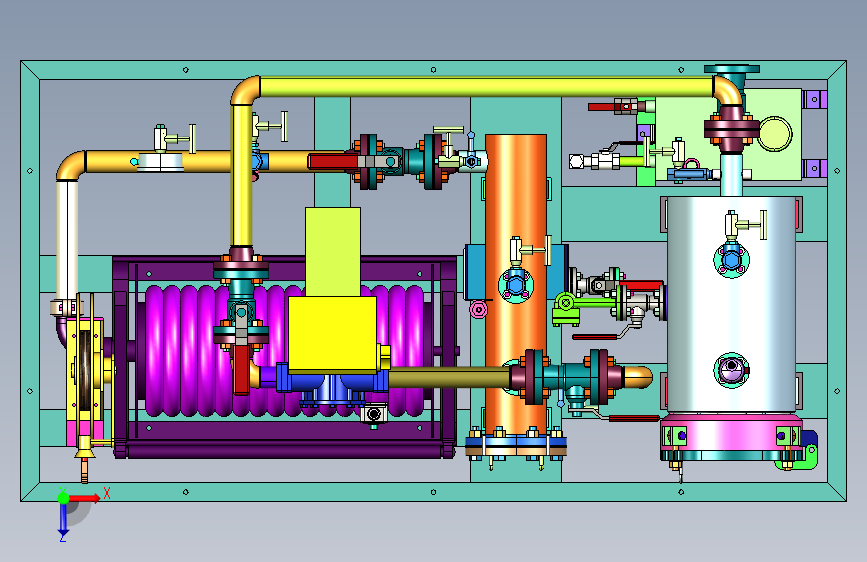
Task: Select the blue bottom flange of the orange vessel
Action: pyautogui.click(x=516, y=444)
